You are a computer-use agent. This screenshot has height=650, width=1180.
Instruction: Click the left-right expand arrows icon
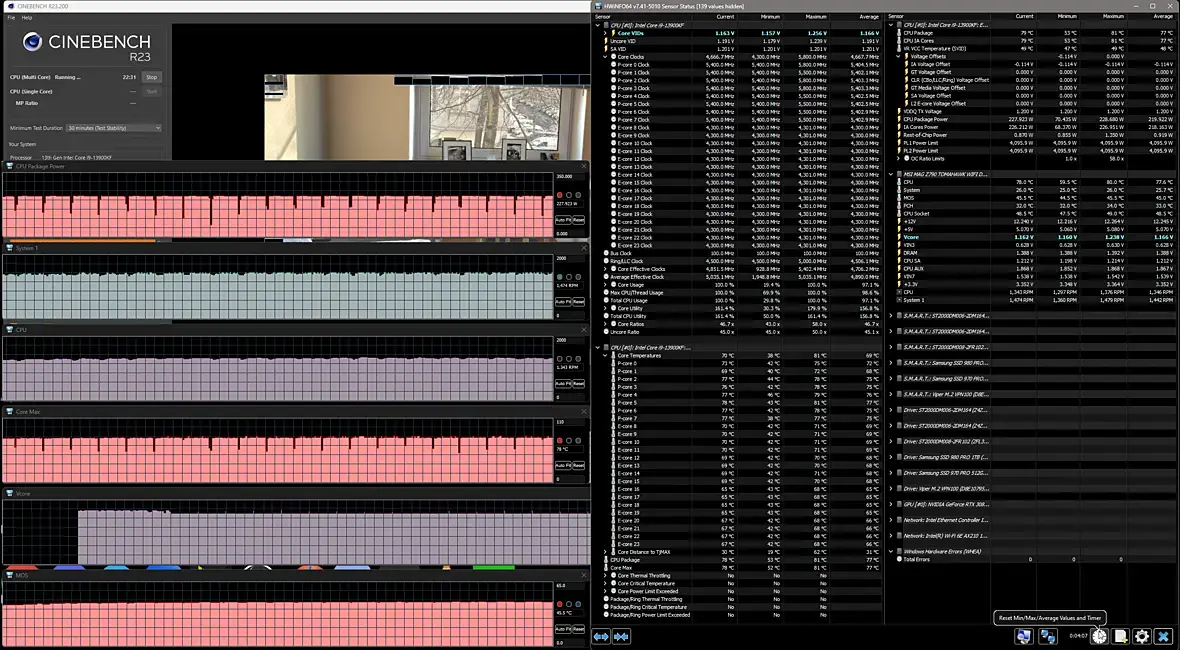coord(601,636)
